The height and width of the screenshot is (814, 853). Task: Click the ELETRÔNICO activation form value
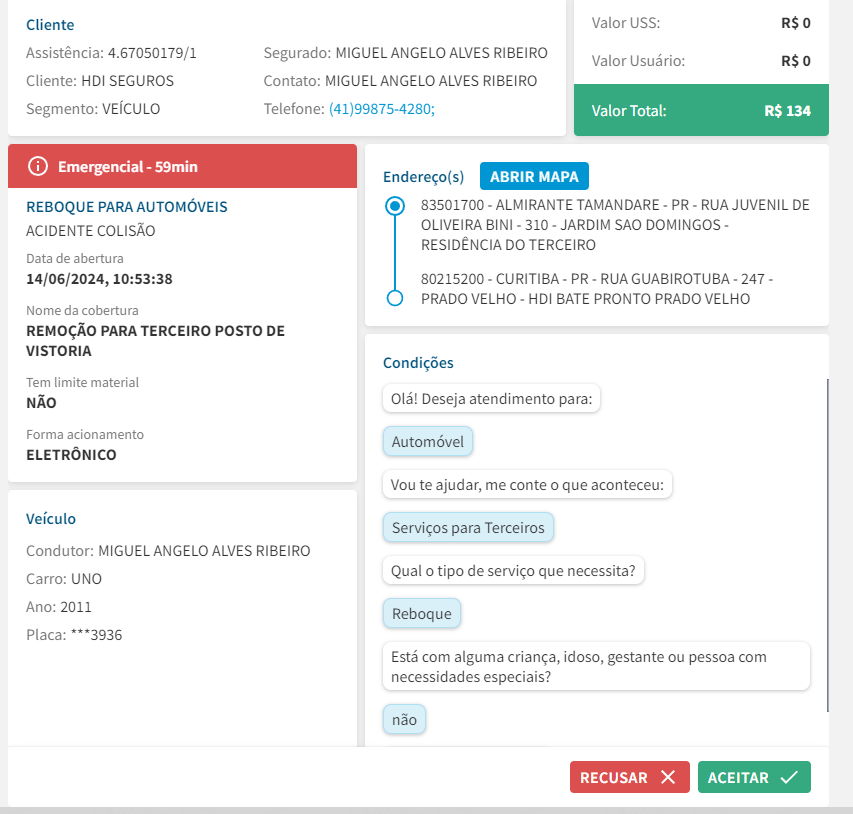coord(71,454)
